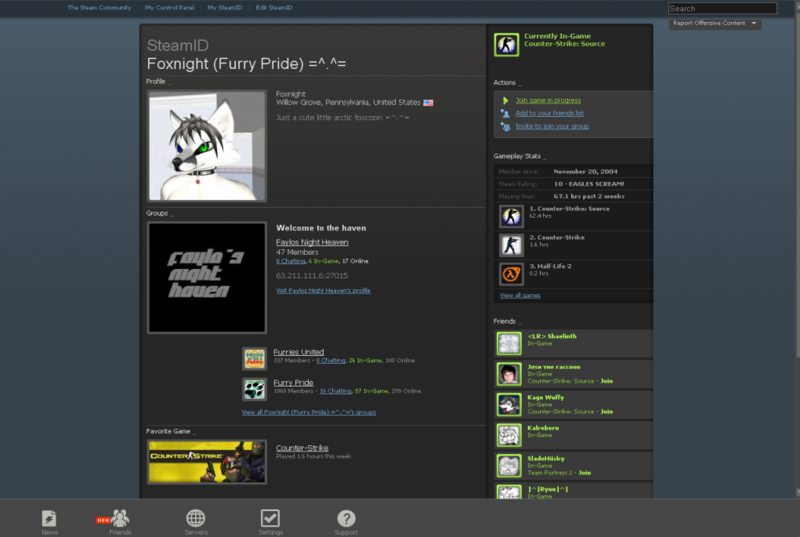Click Josh the raccoon's avatar

point(509,374)
